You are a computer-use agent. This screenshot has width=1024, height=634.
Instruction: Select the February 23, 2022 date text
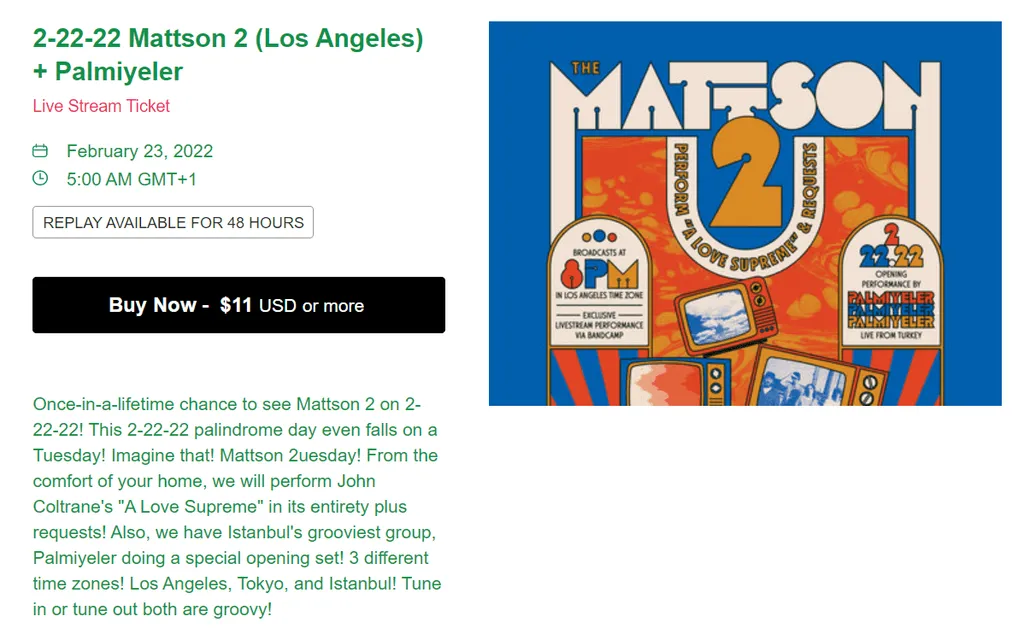[139, 151]
